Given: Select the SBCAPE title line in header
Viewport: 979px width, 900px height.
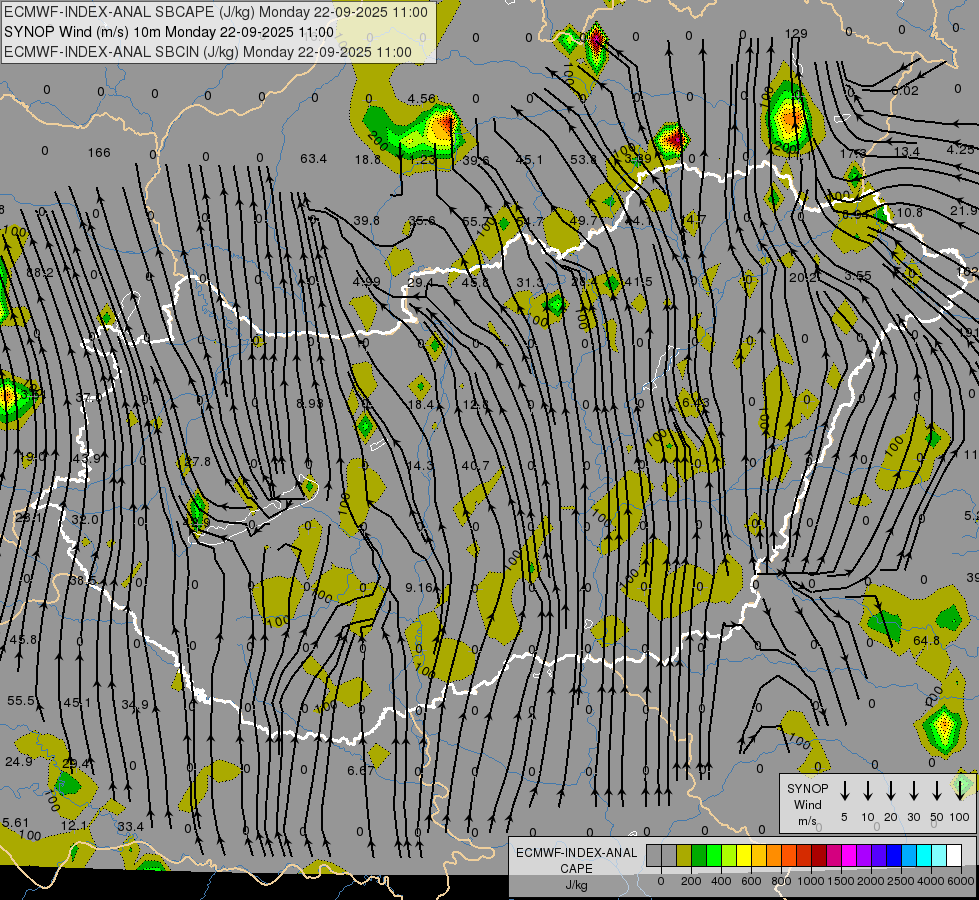Looking at the screenshot, I should (216, 12).
